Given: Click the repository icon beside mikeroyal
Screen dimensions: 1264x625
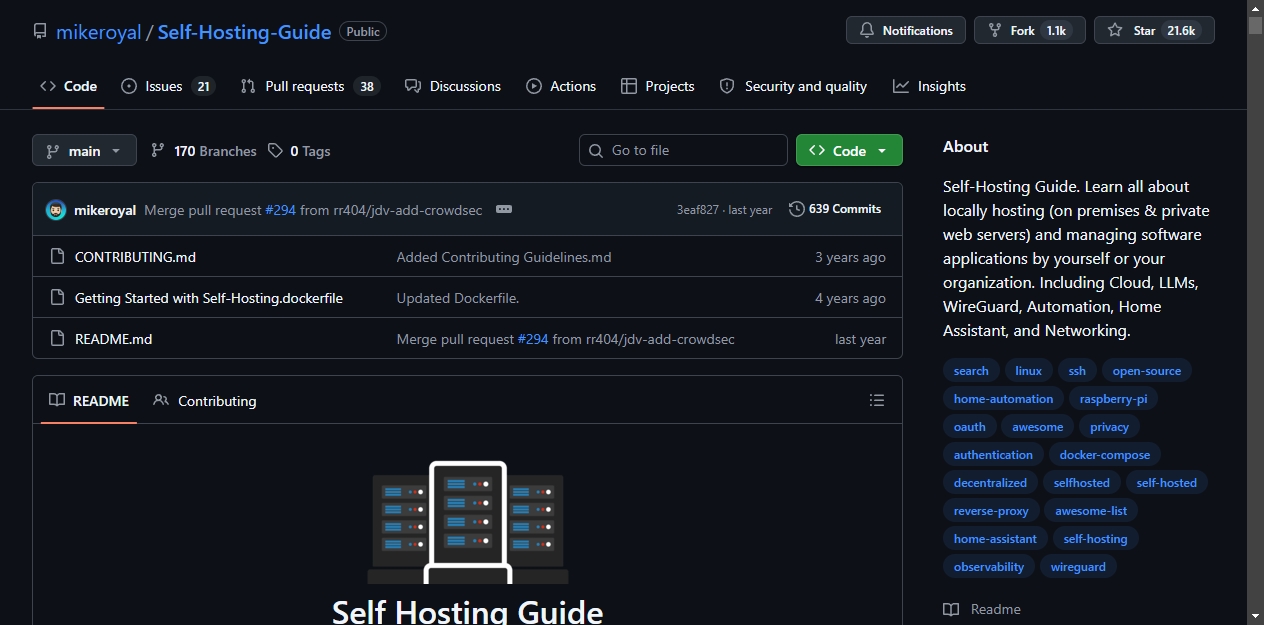Looking at the screenshot, I should 40,31.
